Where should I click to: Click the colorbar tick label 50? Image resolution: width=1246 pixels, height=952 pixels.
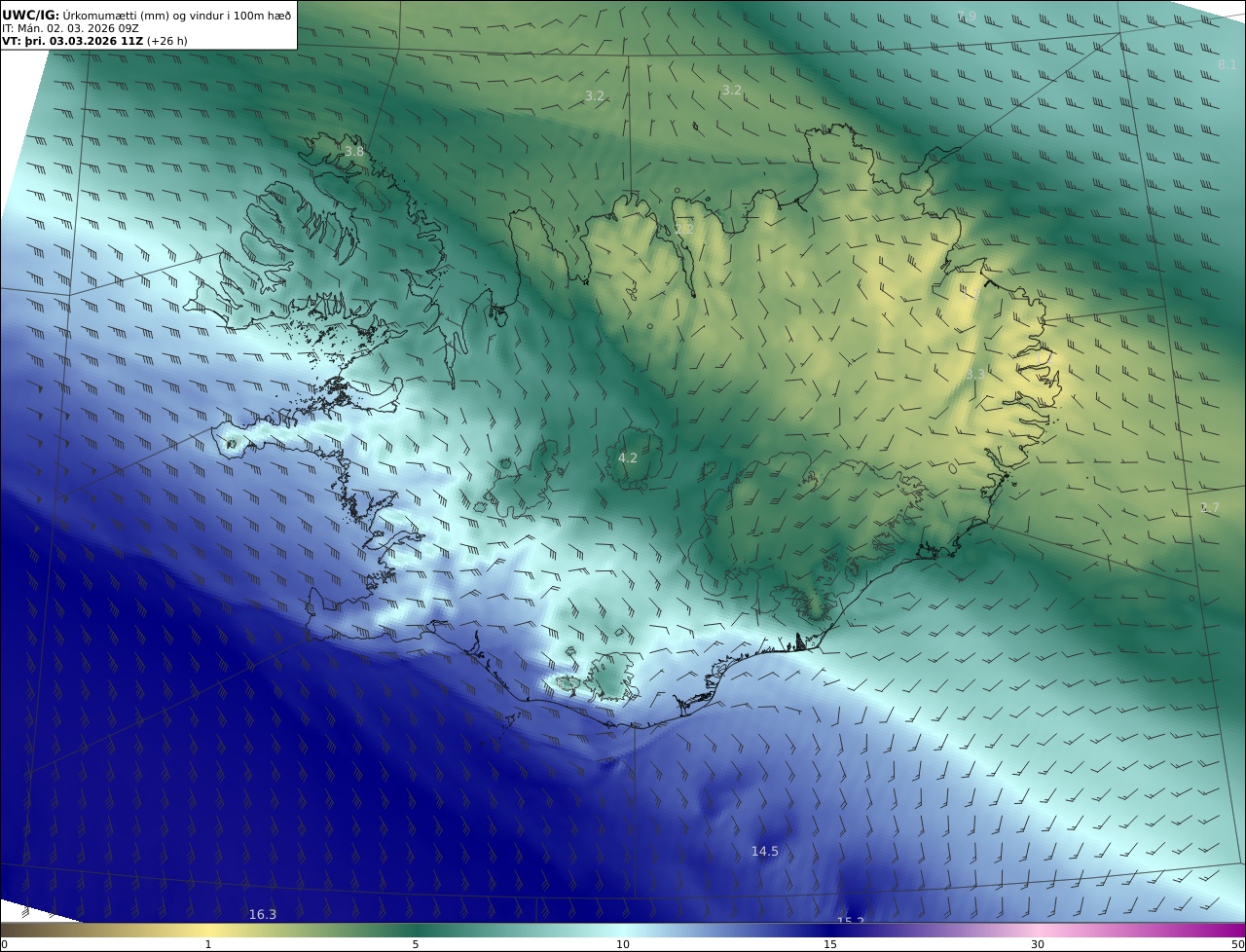tap(1237, 944)
